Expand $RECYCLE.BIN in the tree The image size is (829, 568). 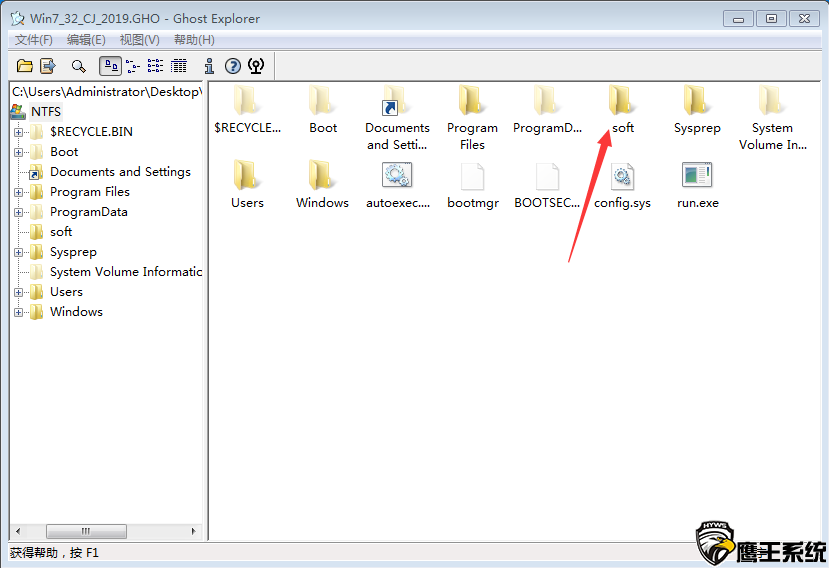coord(19,132)
